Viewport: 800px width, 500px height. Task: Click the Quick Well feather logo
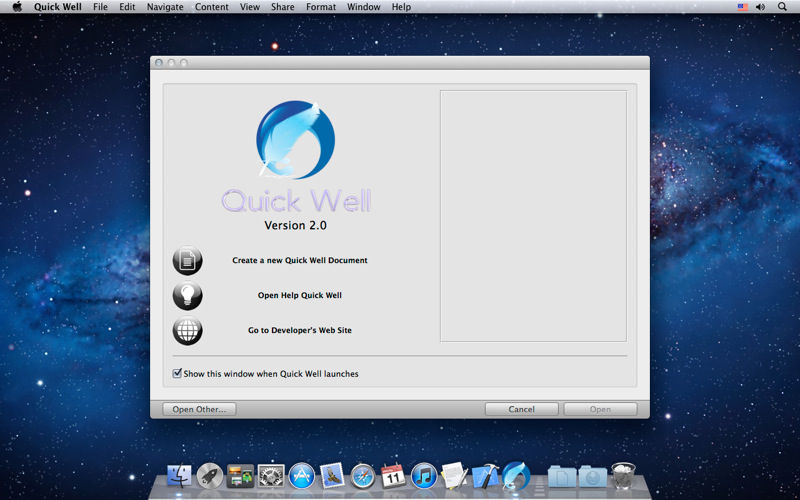point(295,140)
